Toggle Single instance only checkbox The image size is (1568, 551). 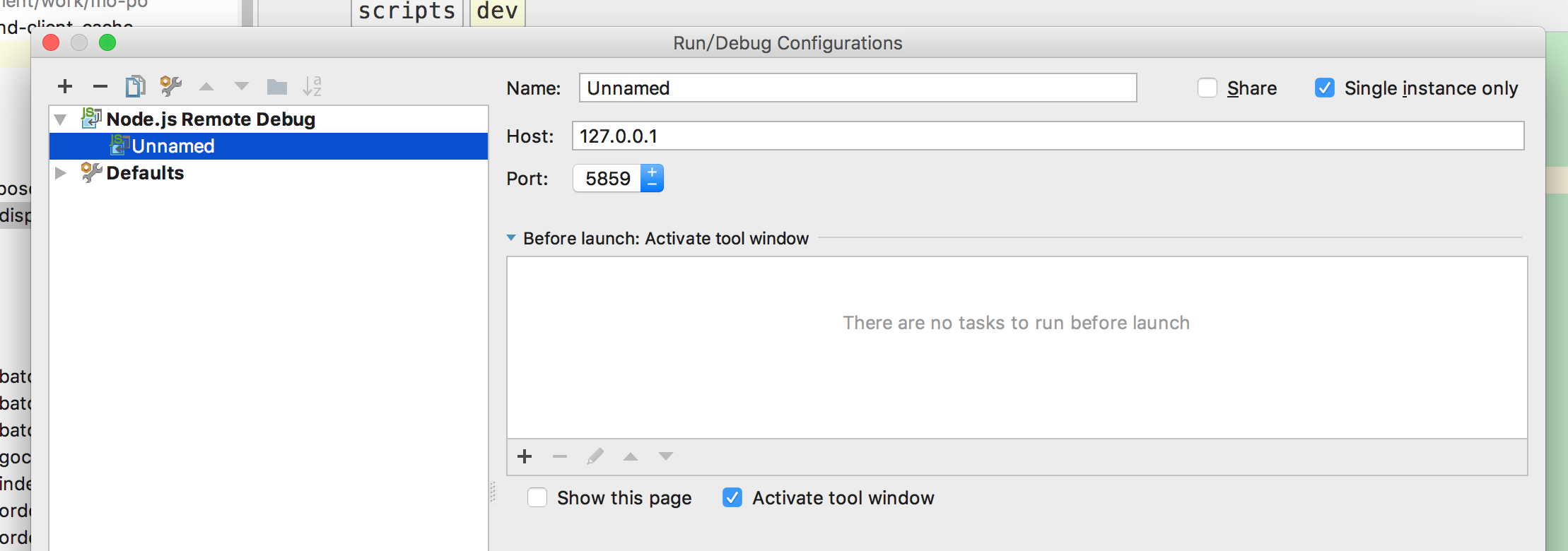[1325, 88]
